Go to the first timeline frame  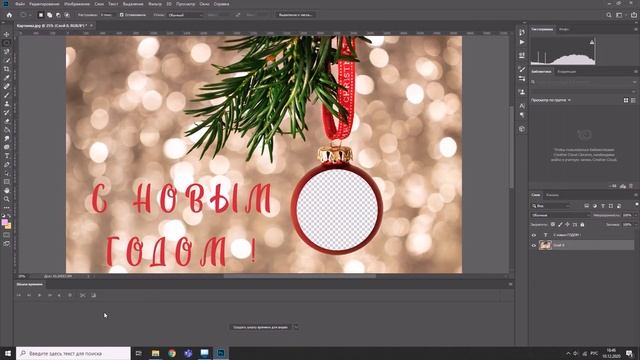[x=19, y=295]
